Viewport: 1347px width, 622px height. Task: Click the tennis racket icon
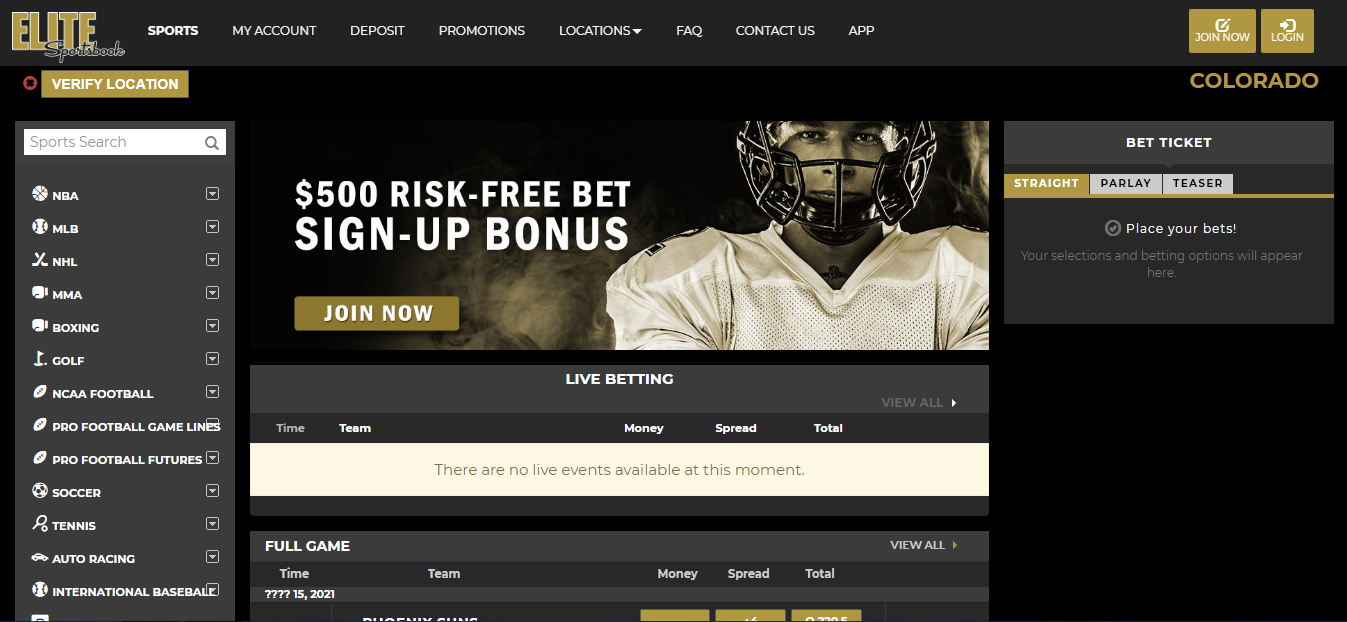pyautogui.click(x=40, y=524)
